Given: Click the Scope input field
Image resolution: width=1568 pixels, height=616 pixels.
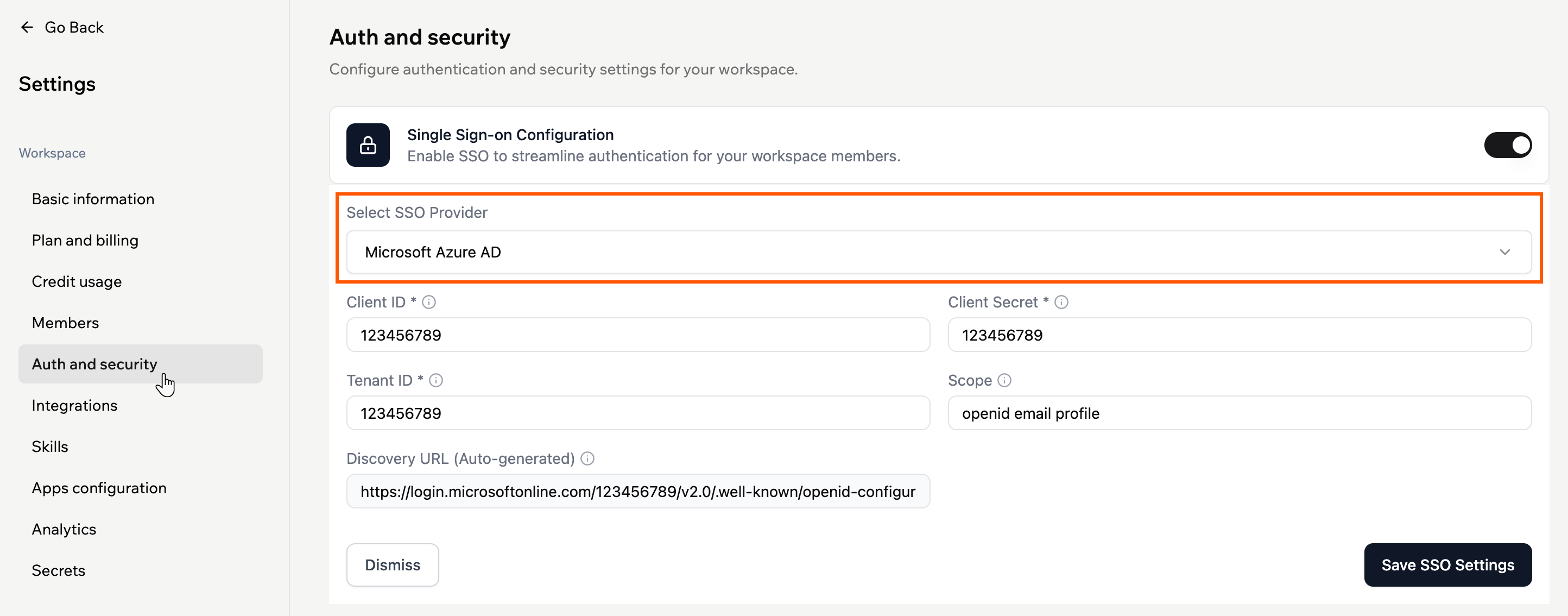Looking at the screenshot, I should point(1240,413).
